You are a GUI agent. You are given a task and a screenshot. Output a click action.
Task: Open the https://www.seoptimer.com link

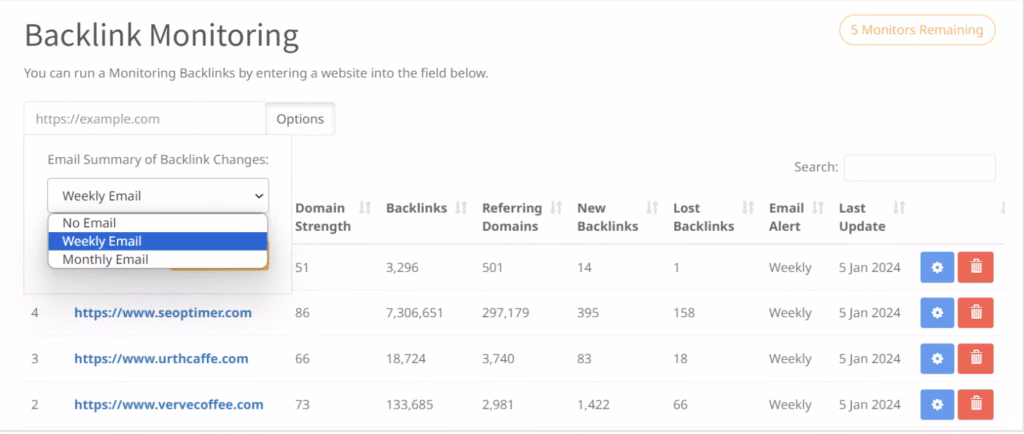pyautogui.click(x=162, y=313)
